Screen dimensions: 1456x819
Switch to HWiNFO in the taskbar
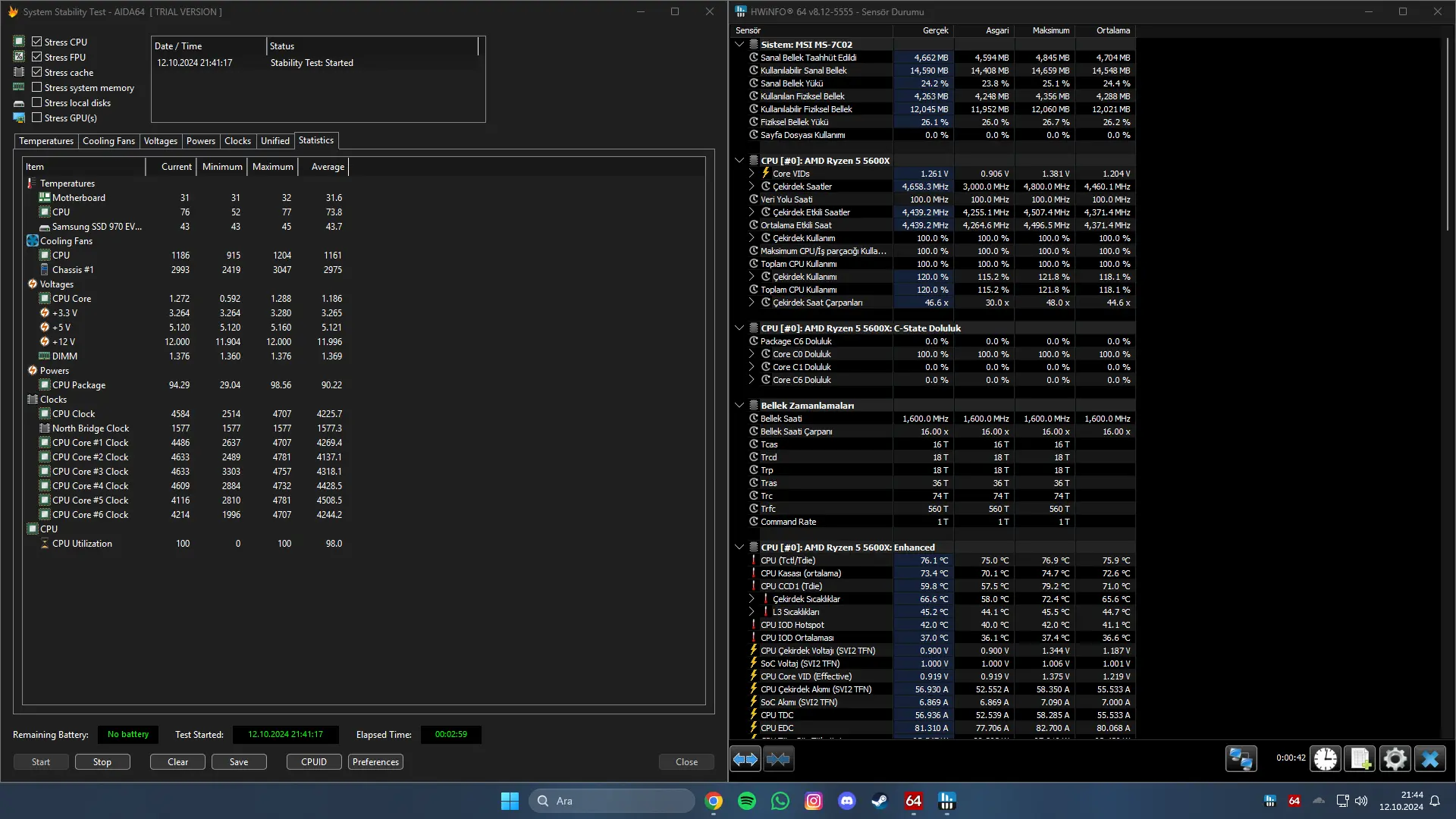coord(947,801)
